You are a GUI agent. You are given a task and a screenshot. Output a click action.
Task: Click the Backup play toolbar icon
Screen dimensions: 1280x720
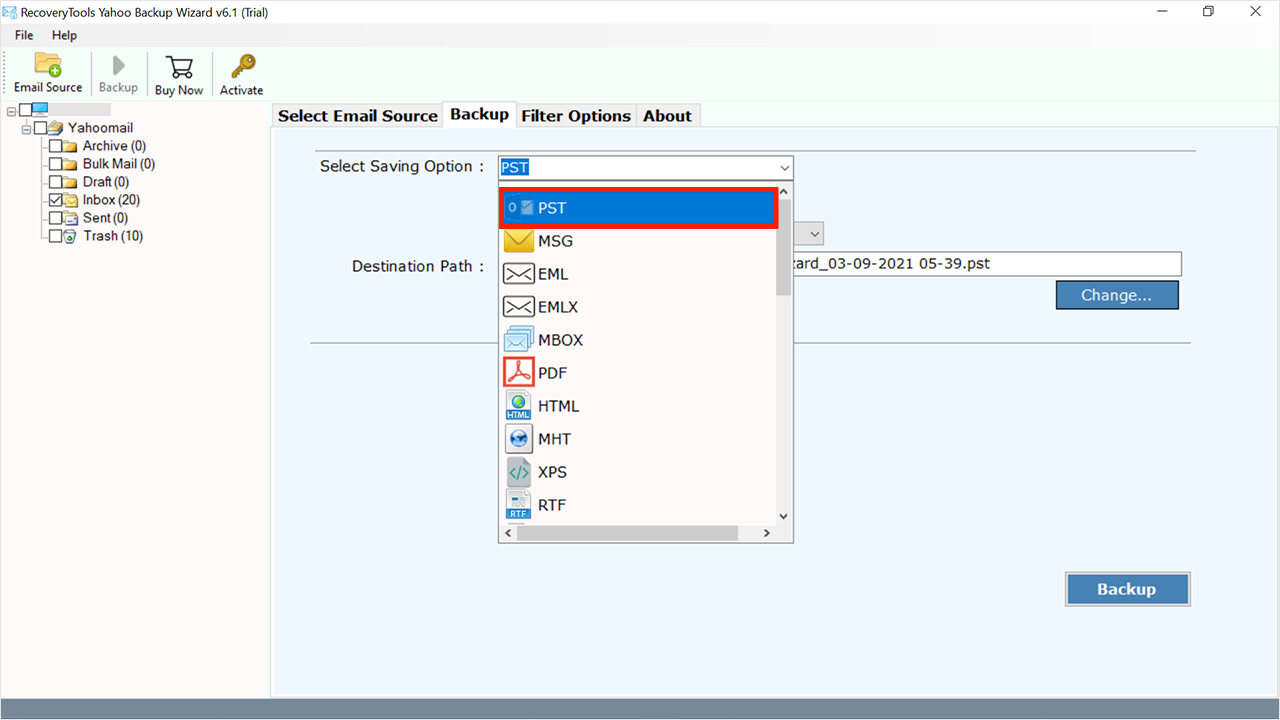118,66
